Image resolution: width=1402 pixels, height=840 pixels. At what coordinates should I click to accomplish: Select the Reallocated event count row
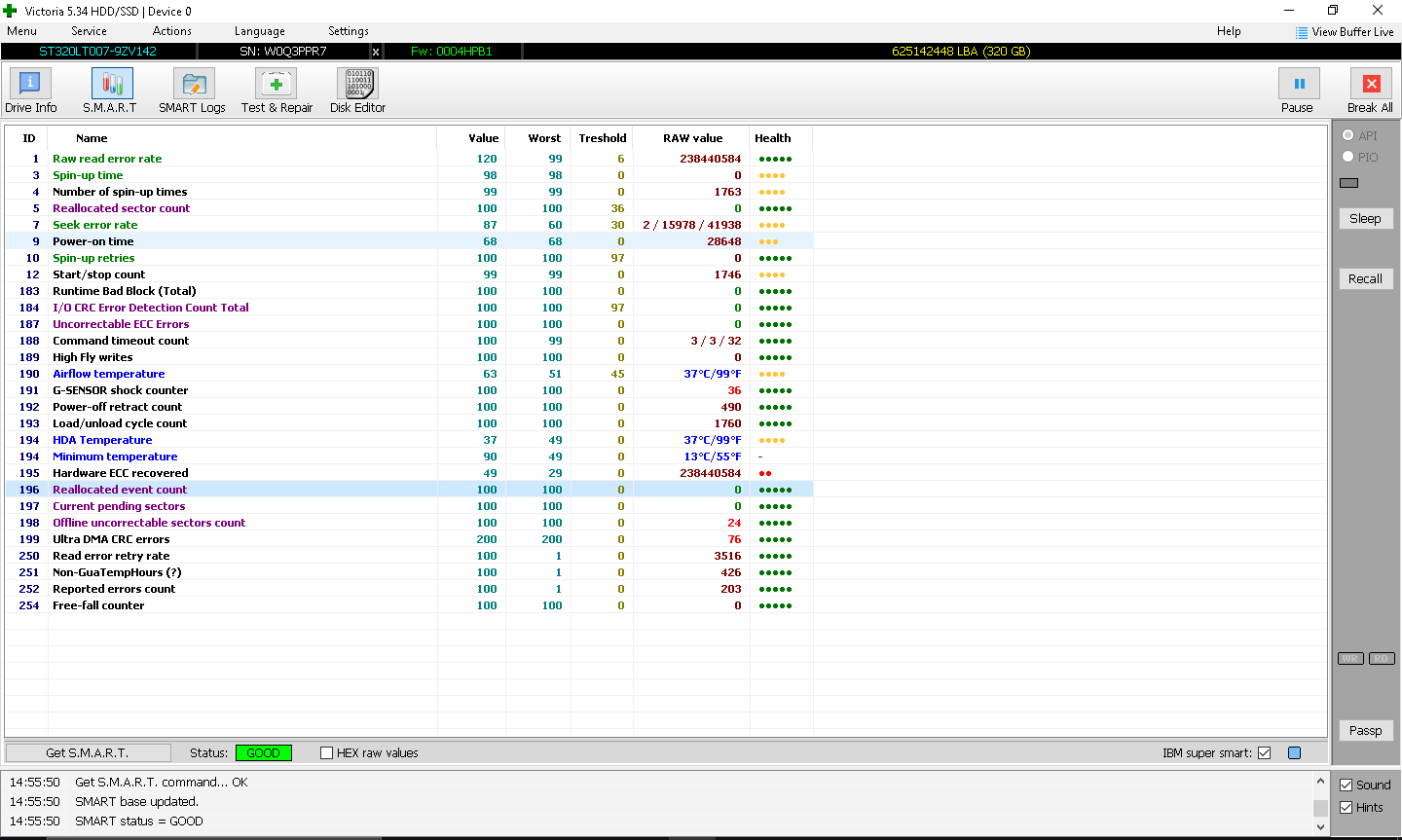tap(409, 490)
